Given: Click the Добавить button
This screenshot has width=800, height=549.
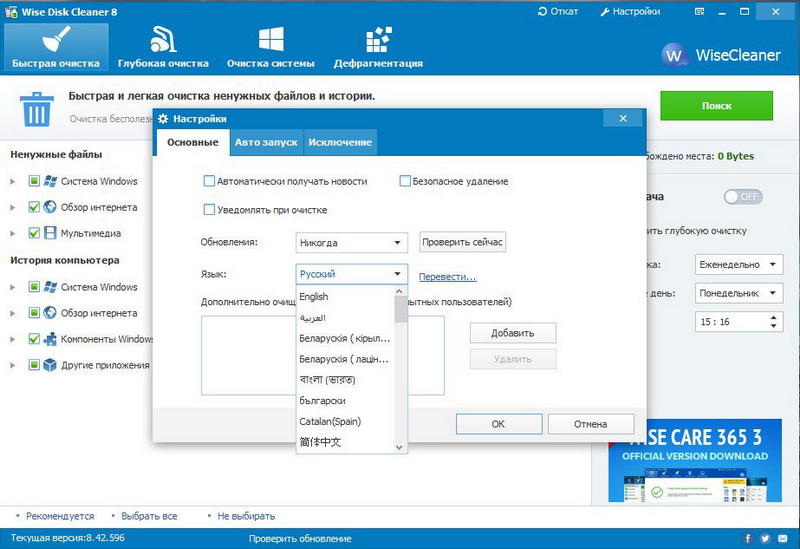Looking at the screenshot, I should (x=513, y=333).
